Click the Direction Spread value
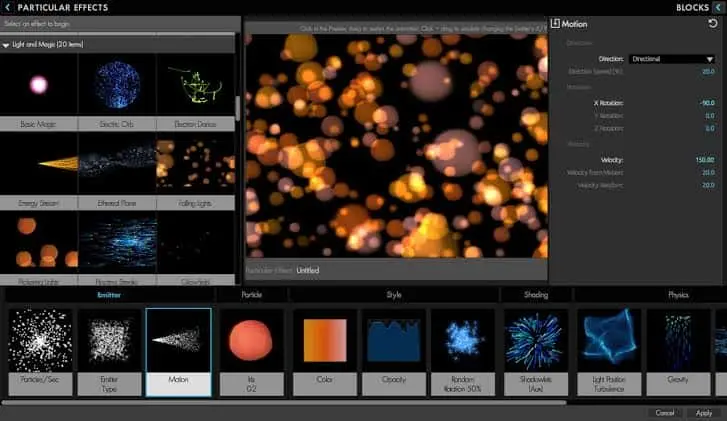 [x=708, y=71]
